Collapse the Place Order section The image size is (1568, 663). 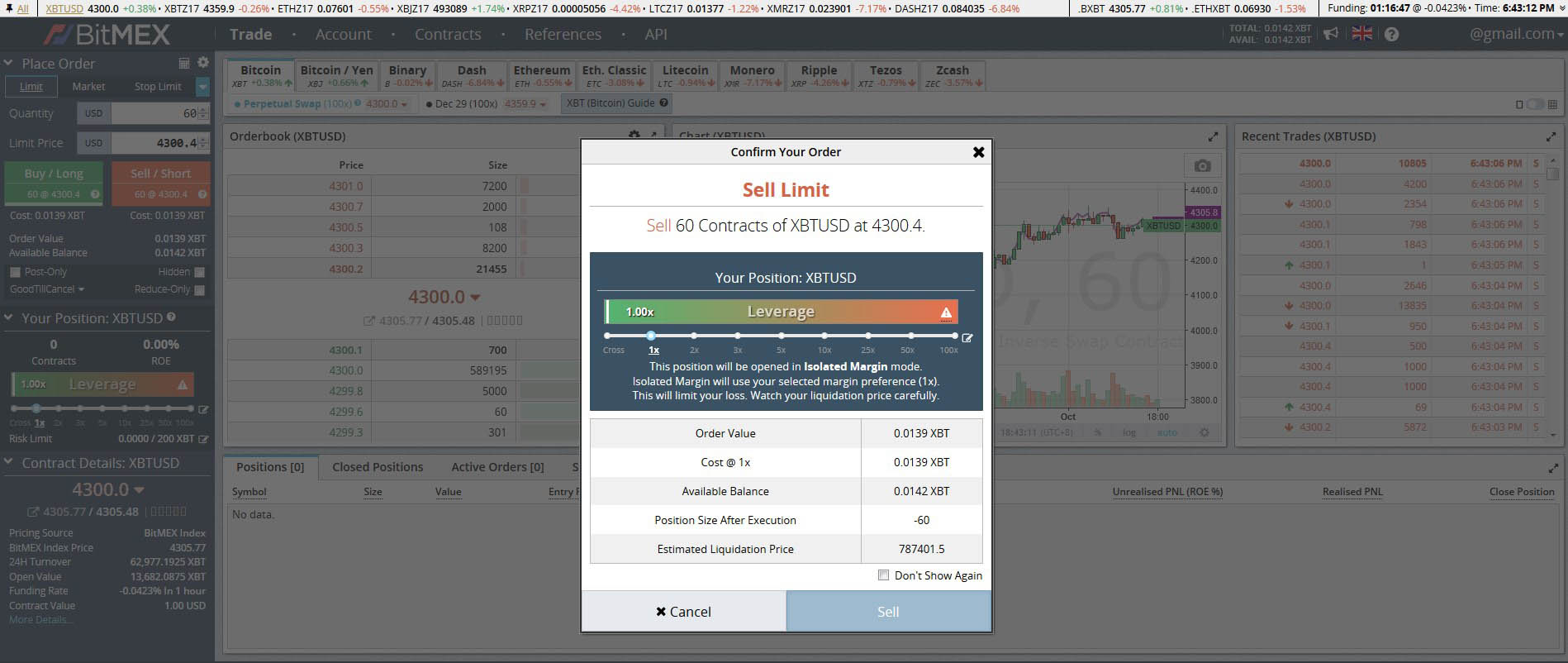click(x=8, y=63)
